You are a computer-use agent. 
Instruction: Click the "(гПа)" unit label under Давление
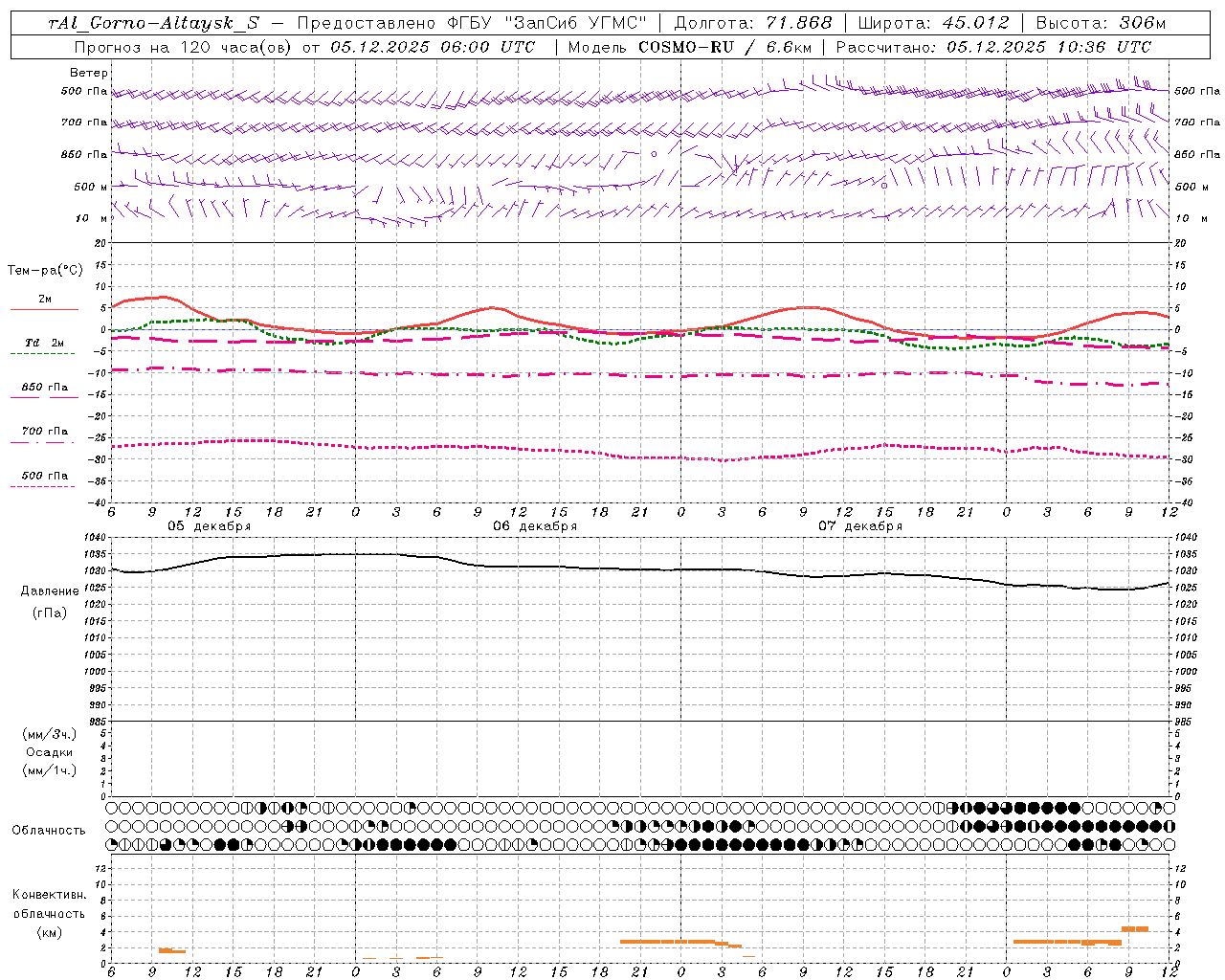[x=49, y=612]
